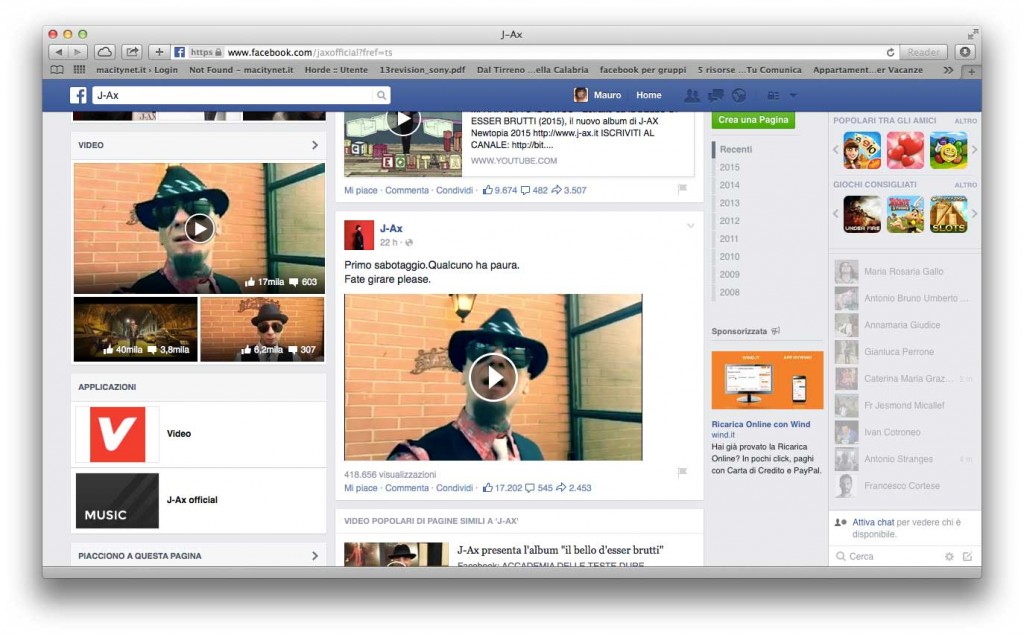Image resolution: width=1024 pixels, height=637 pixels.
Task: Jump to 2008 in the timeline
Action: [x=729, y=293]
